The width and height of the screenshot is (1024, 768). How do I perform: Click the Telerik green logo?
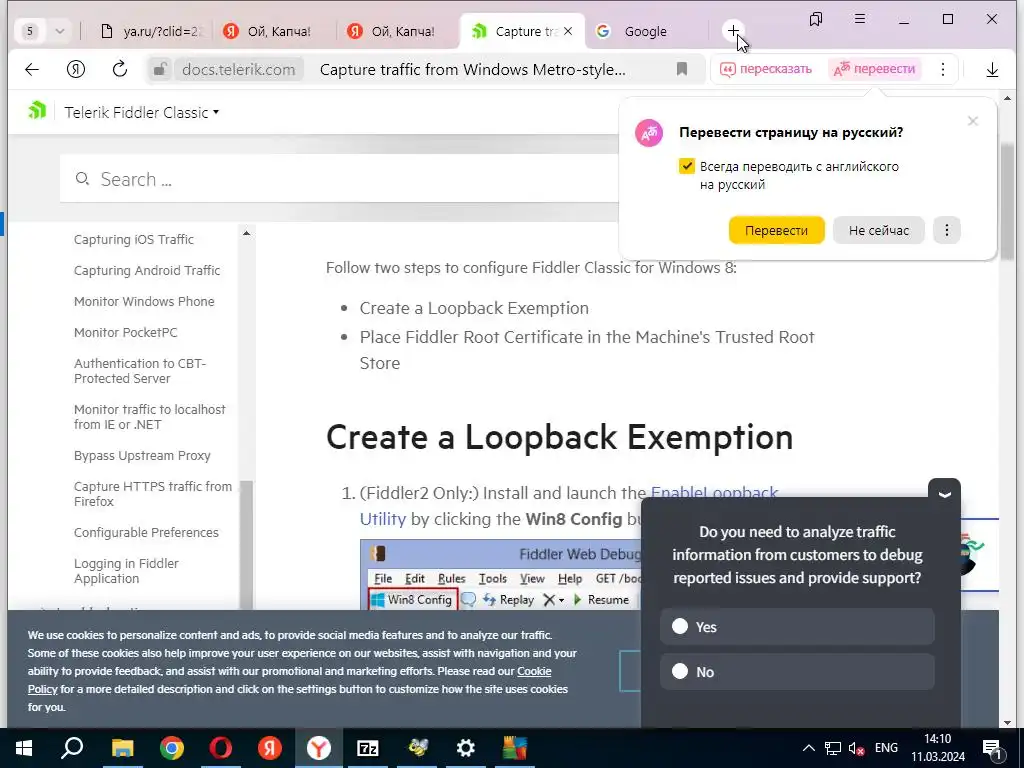(37, 110)
